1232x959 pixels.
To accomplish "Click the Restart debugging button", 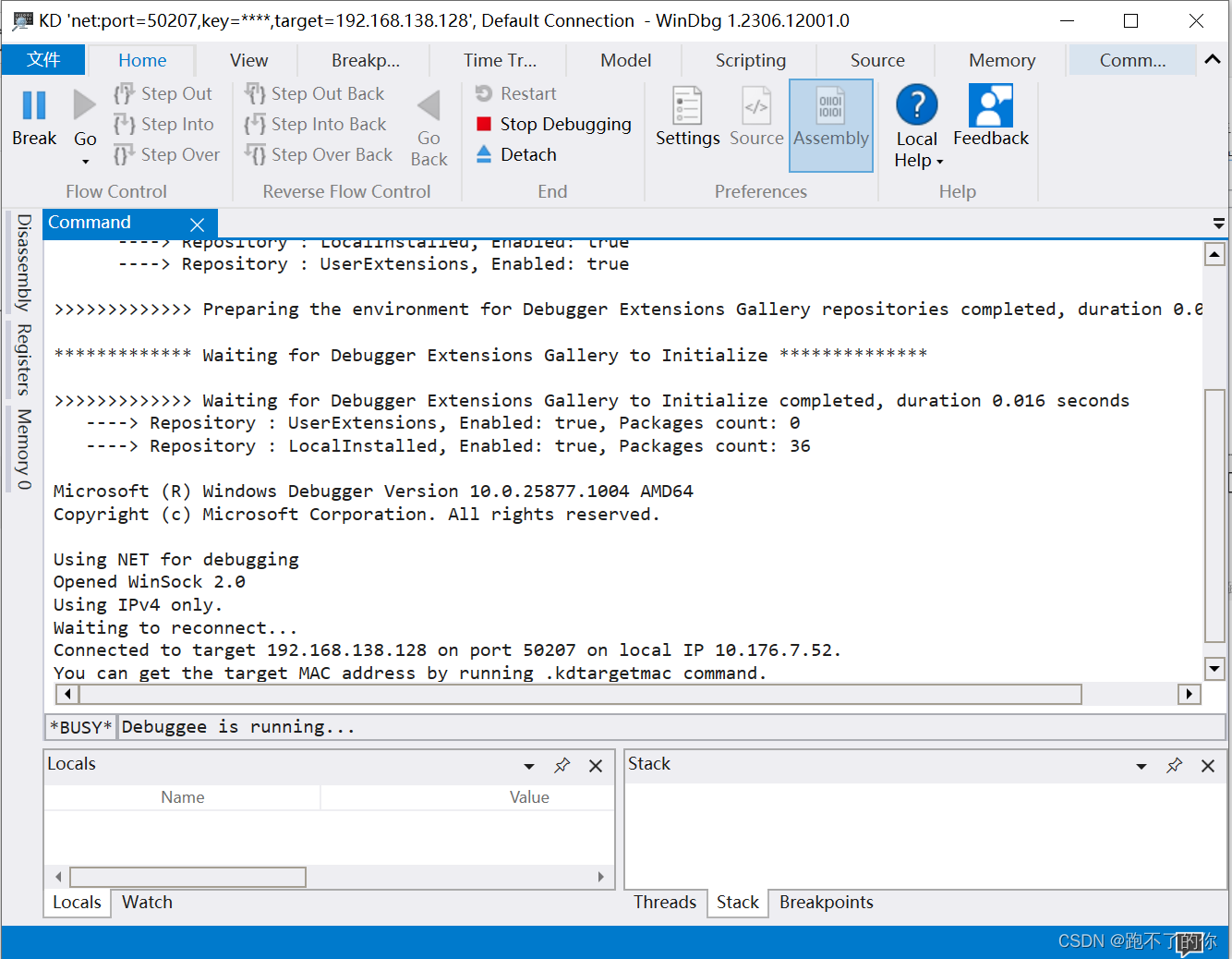I will pyautogui.click(x=515, y=93).
